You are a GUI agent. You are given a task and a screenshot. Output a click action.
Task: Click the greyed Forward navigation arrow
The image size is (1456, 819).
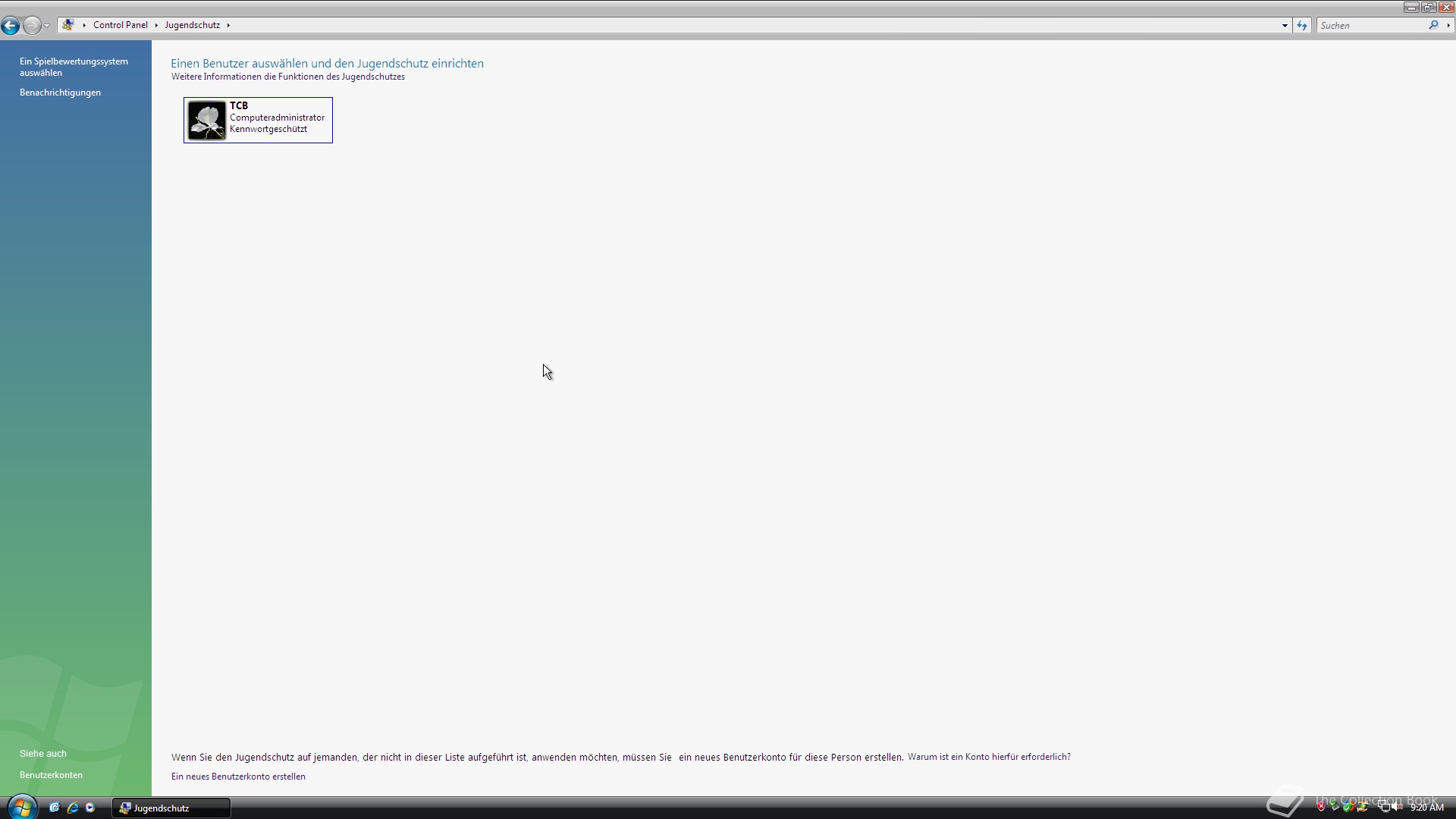(31, 25)
